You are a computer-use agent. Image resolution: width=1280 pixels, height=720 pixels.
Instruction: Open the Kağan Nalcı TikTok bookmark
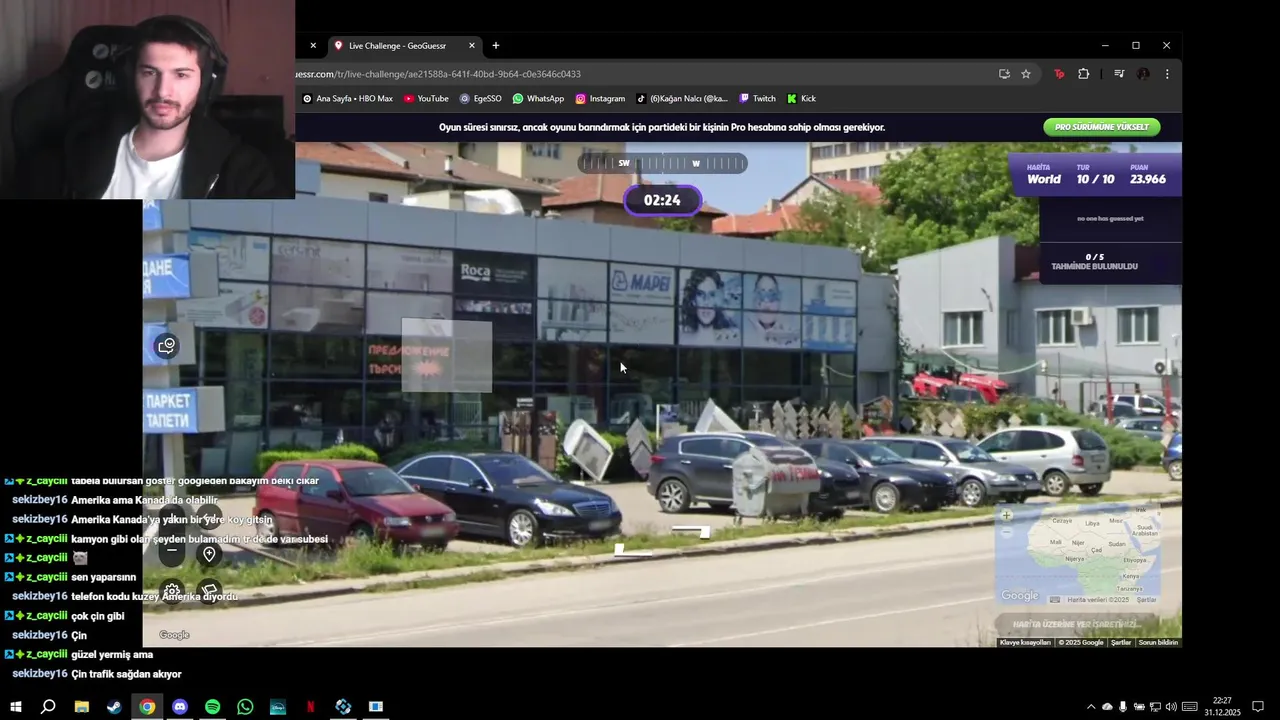[682, 99]
